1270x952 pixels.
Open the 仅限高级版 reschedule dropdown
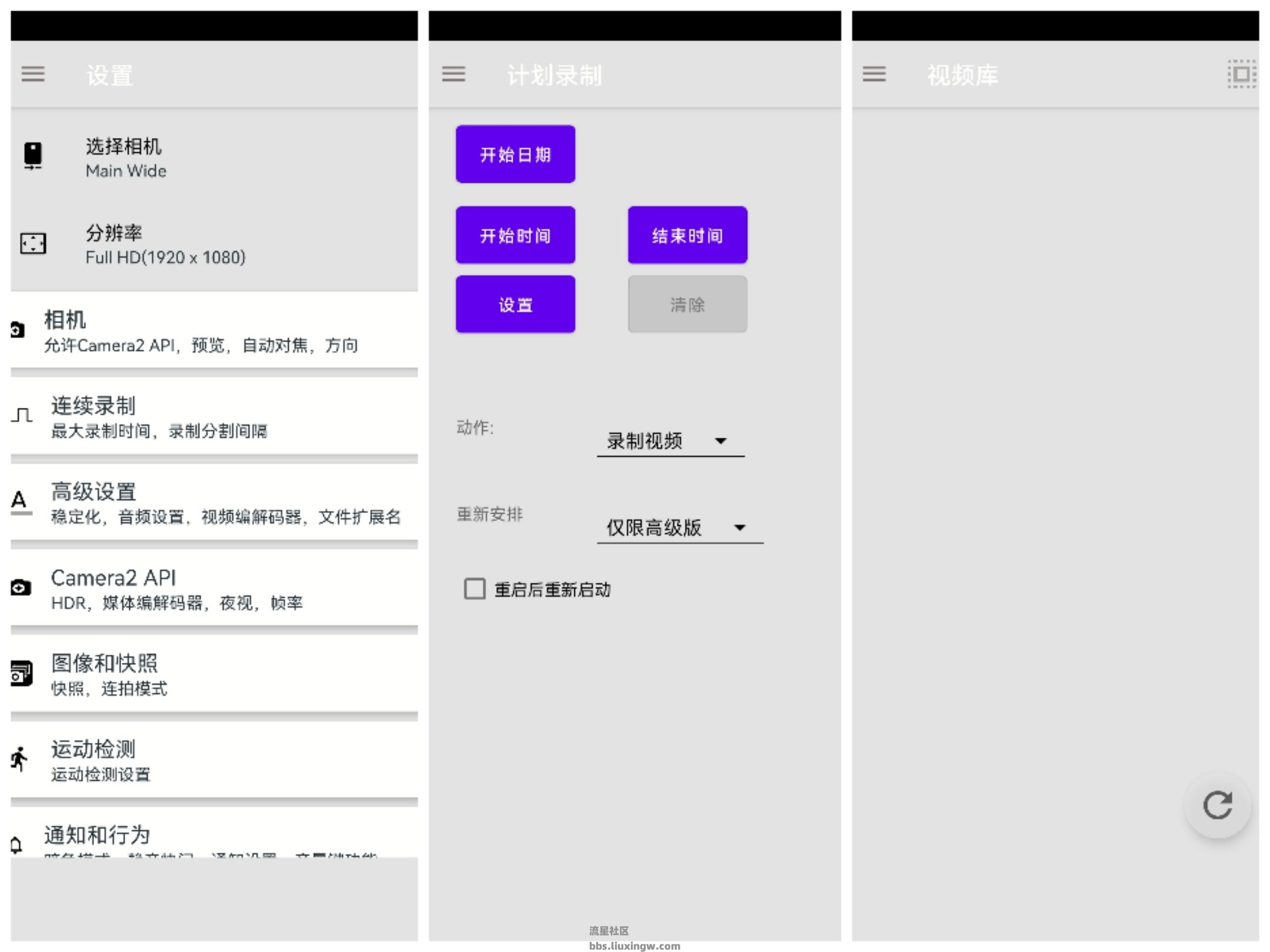(680, 528)
